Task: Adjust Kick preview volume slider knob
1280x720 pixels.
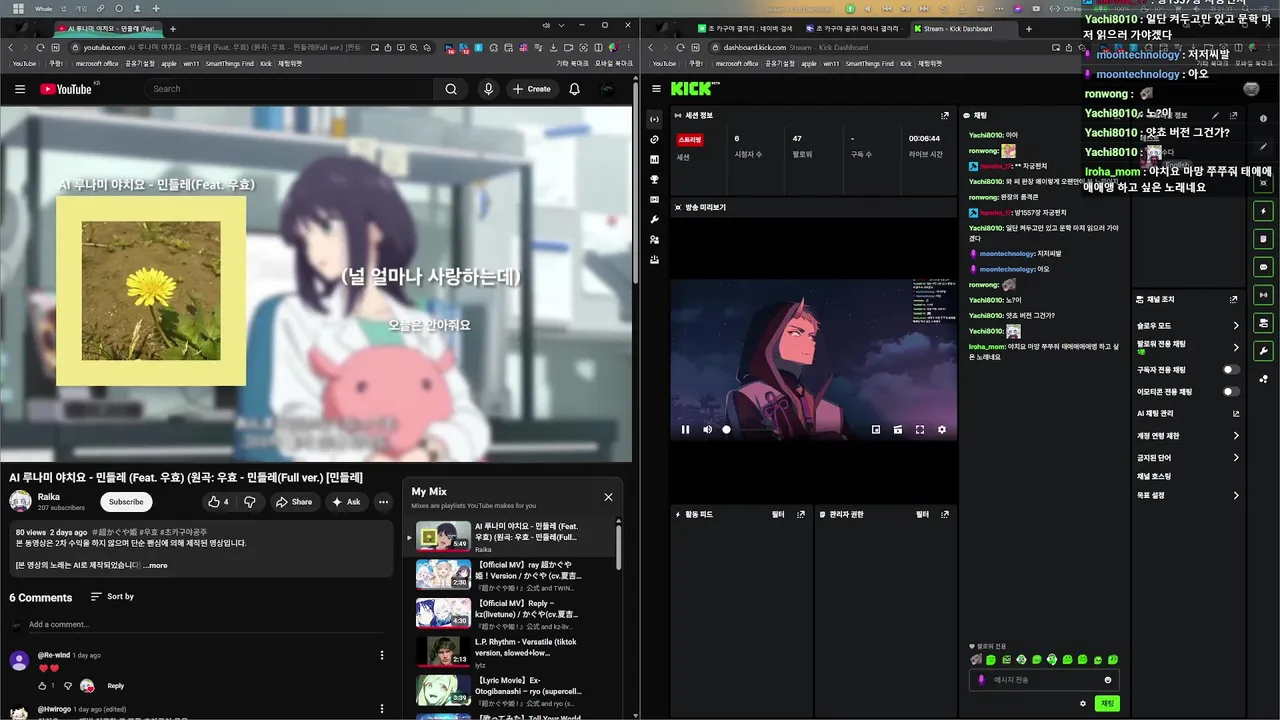Action: click(726, 430)
